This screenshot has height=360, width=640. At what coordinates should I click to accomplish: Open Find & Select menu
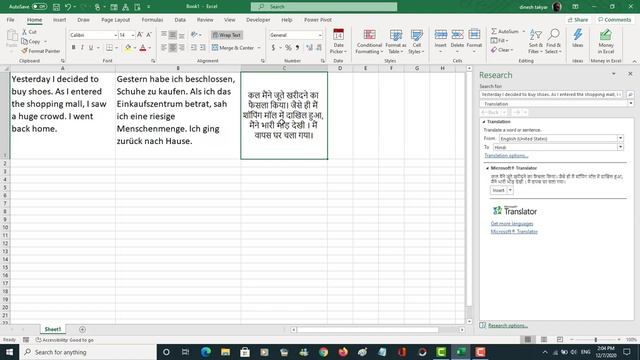[553, 41]
